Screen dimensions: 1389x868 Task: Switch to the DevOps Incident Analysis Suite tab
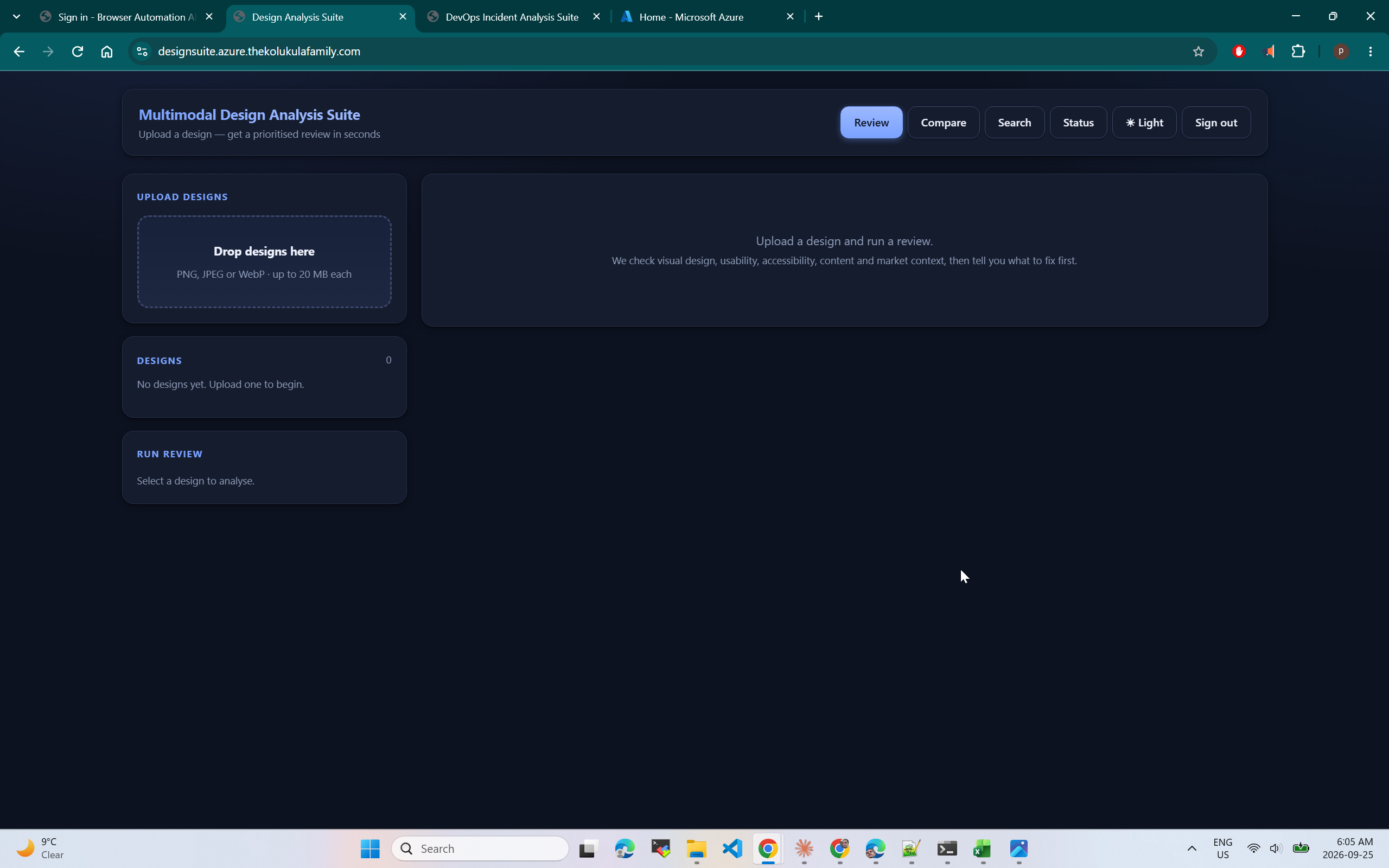point(512,17)
